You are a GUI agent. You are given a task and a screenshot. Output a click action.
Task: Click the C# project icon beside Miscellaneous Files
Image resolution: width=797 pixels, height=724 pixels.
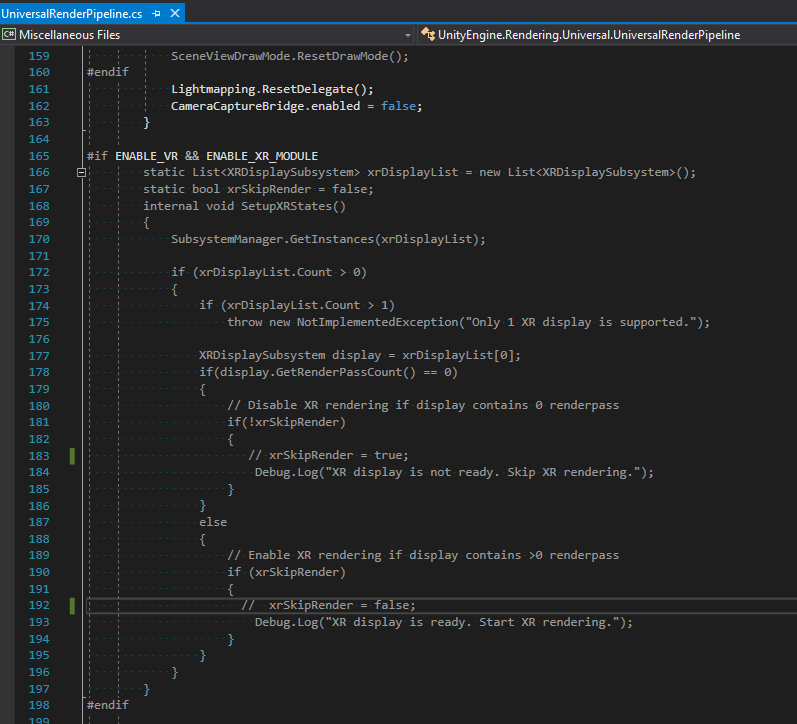9,34
